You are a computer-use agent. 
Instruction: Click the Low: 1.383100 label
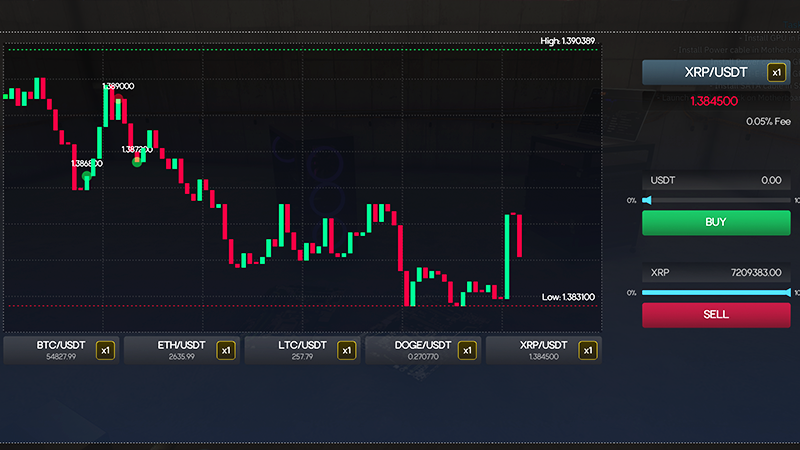(568, 297)
